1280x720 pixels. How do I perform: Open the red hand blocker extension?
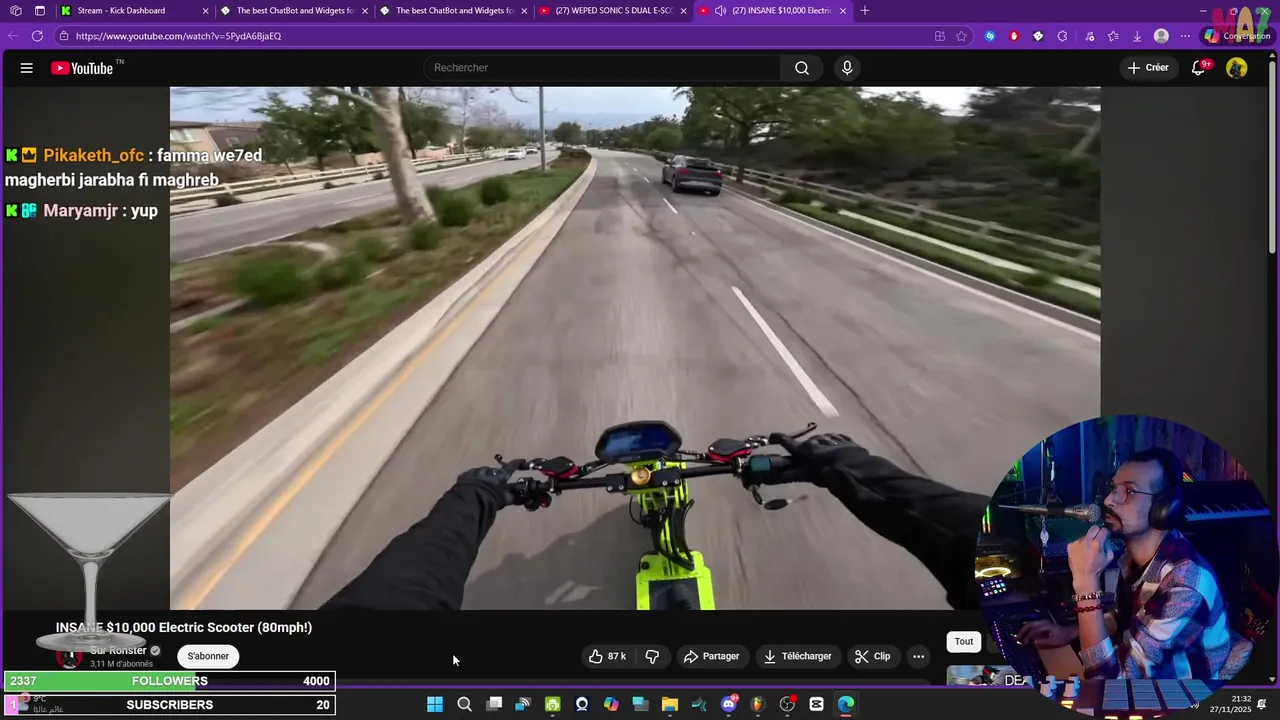1014,36
